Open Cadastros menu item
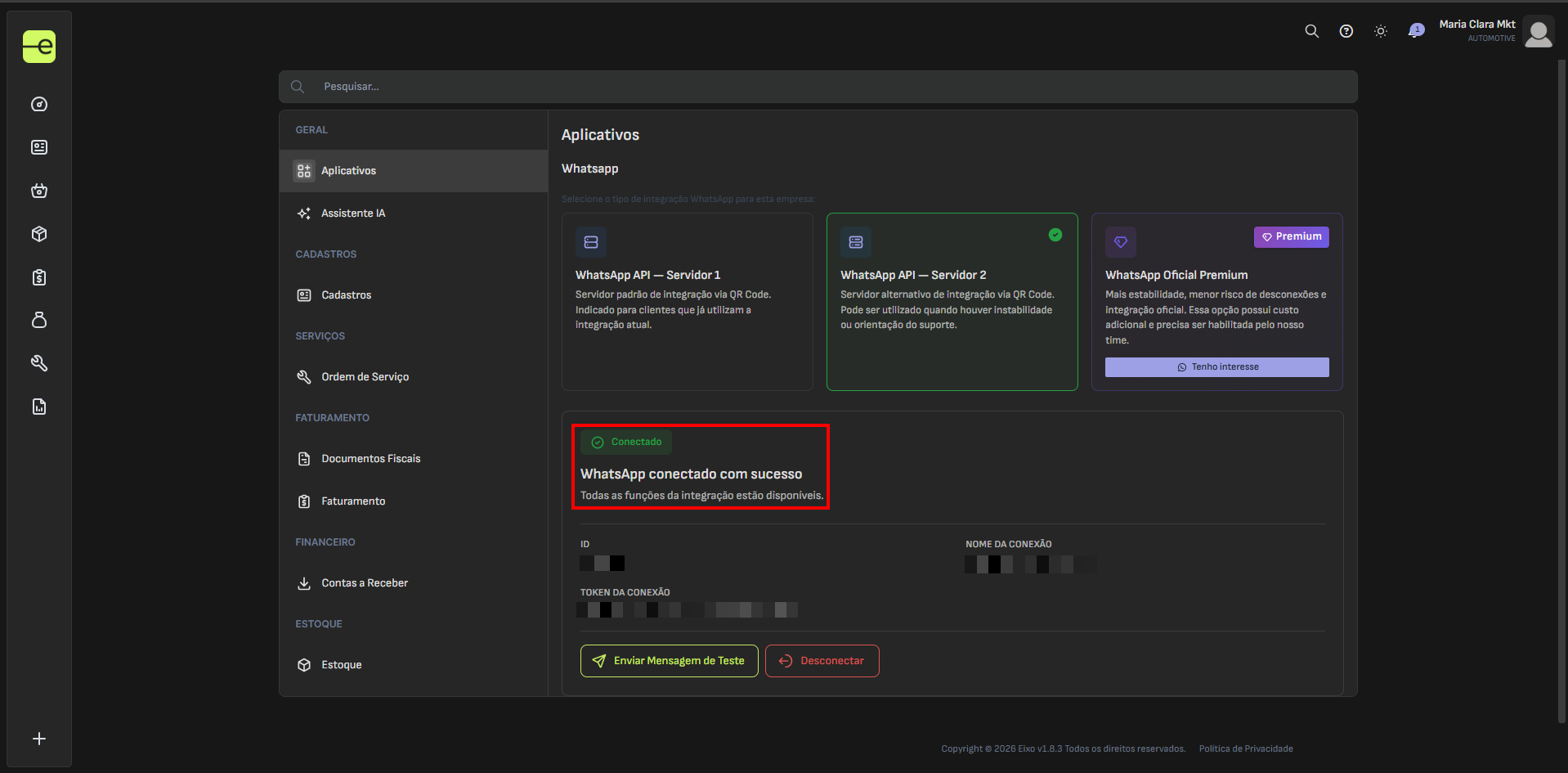The width and height of the screenshot is (1568, 773). coord(414,295)
